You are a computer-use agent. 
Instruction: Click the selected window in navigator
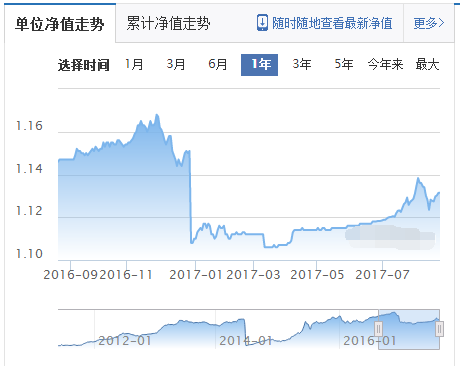pyautogui.click(x=409, y=329)
